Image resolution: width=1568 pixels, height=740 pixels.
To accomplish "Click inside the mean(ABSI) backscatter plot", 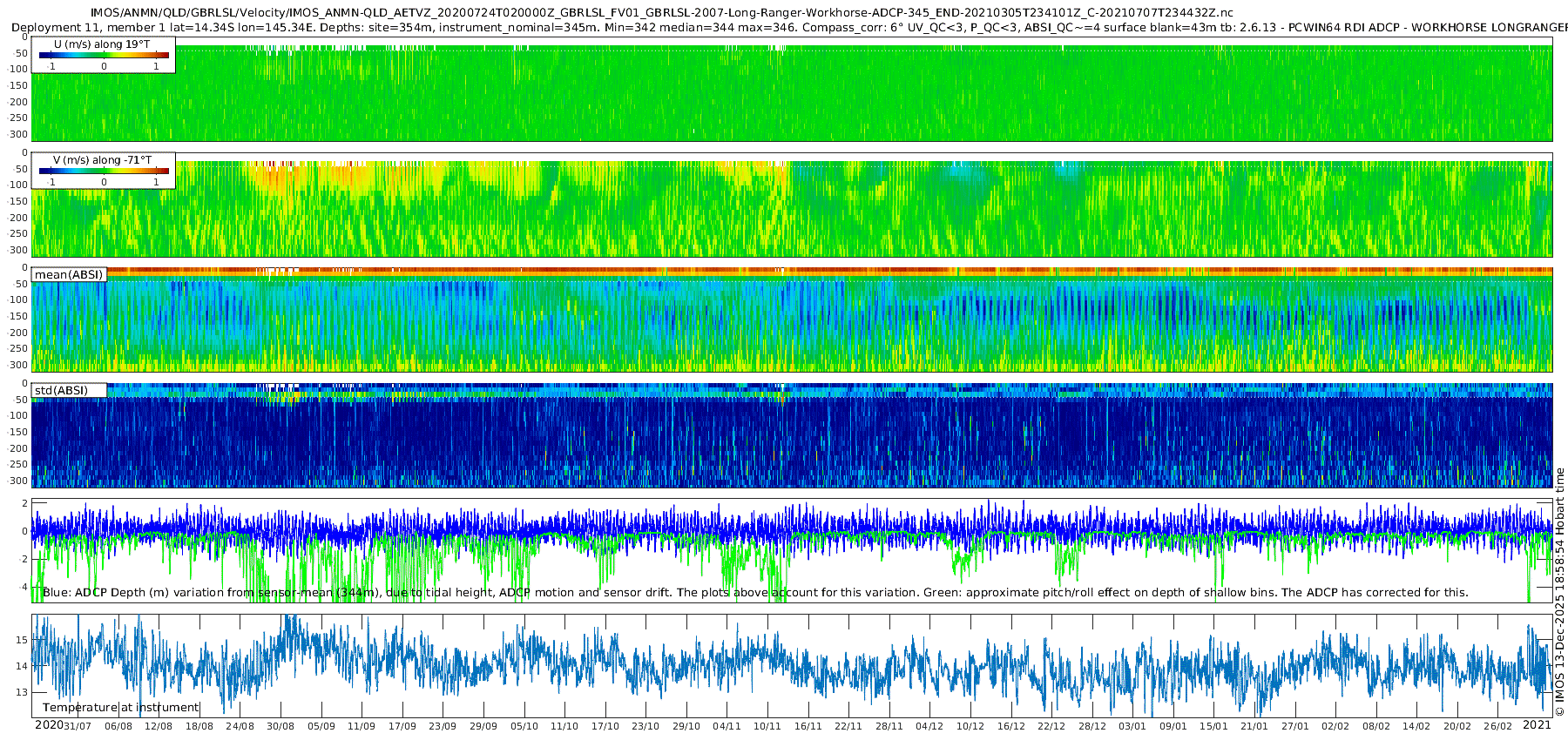I will [x=792, y=320].
